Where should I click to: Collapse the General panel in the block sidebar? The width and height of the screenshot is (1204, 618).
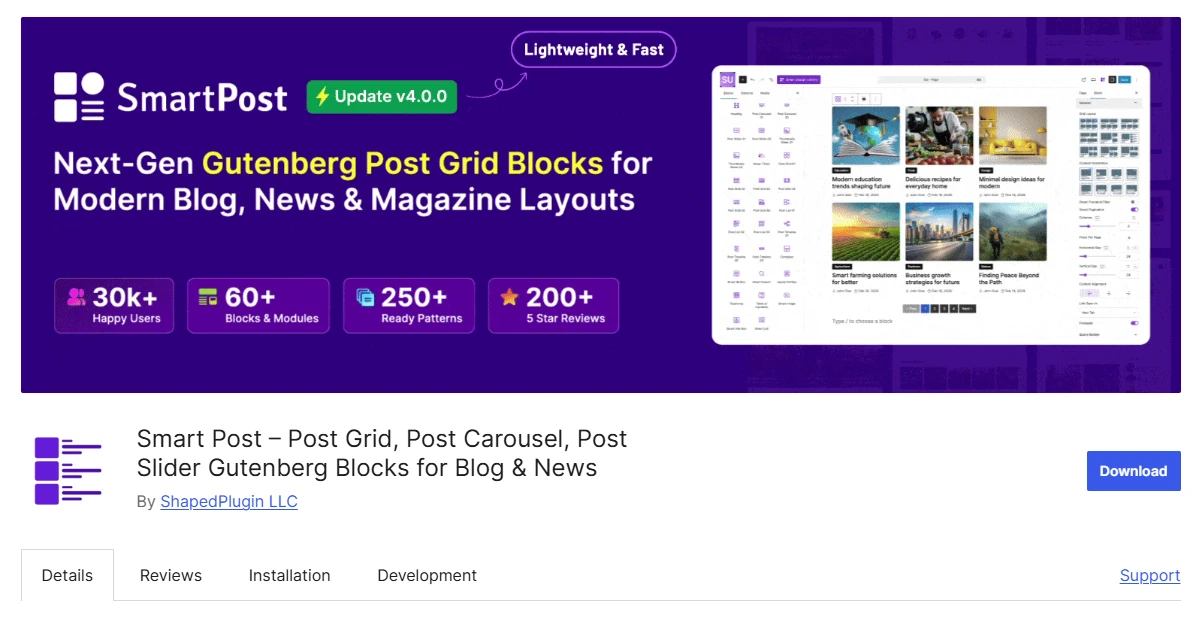tap(1109, 103)
